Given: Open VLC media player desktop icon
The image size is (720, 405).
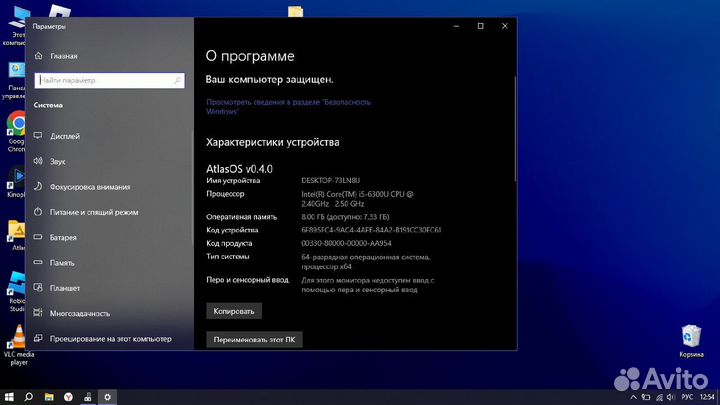Looking at the screenshot, I should click(19, 345).
